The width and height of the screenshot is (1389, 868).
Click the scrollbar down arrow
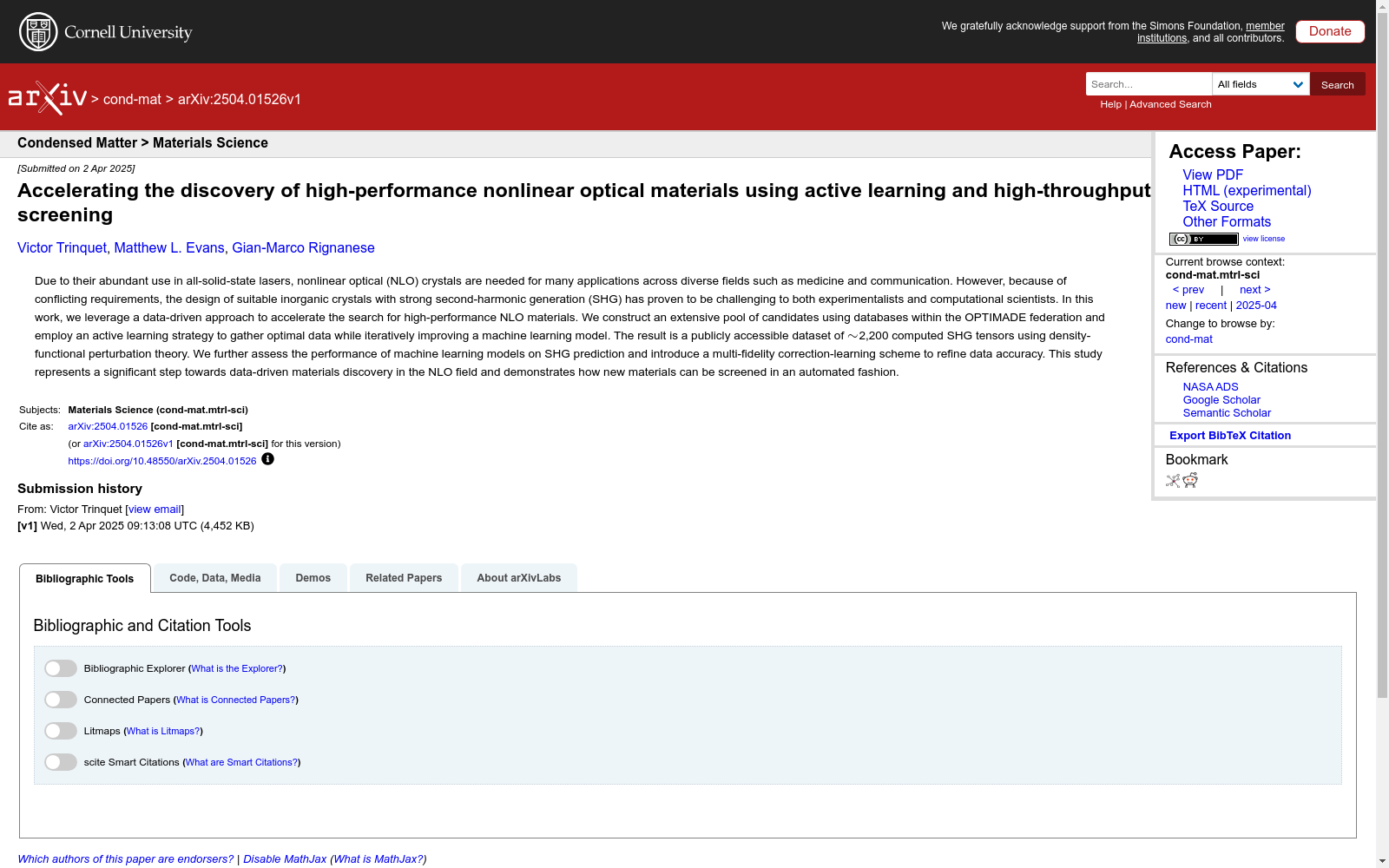click(1382, 861)
